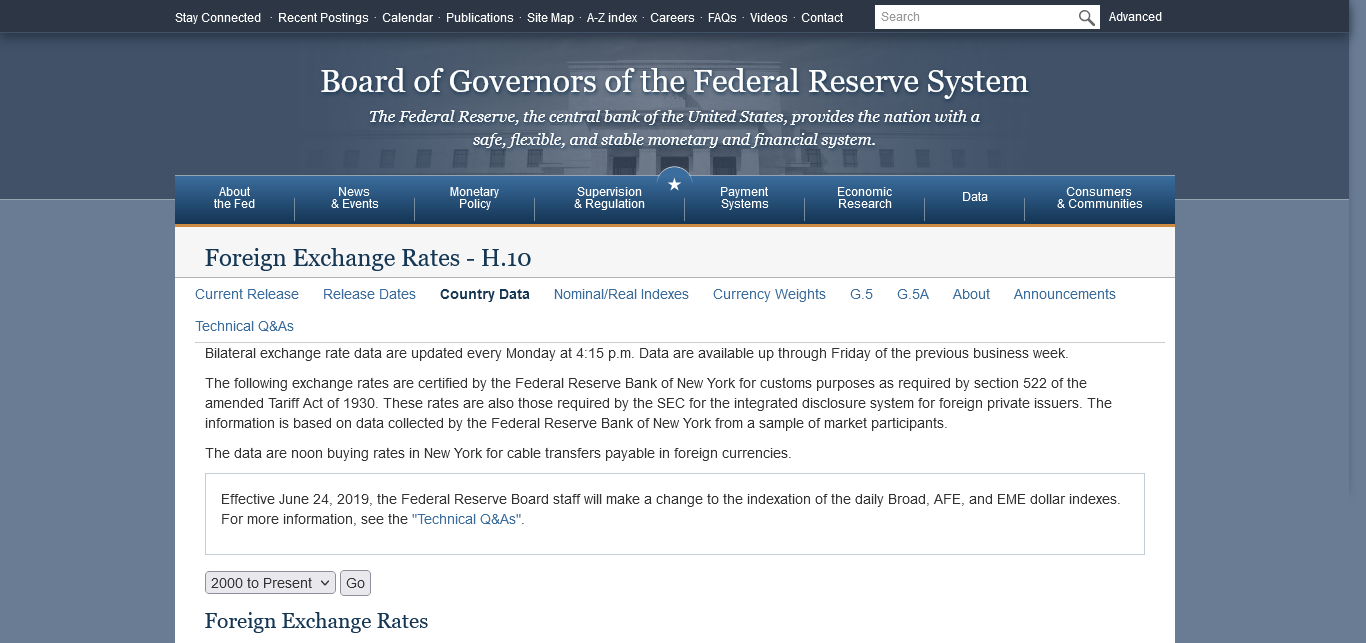This screenshot has height=643, width=1366.
Task: Click into the Search text field
Action: pyautogui.click(x=975, y=17)
